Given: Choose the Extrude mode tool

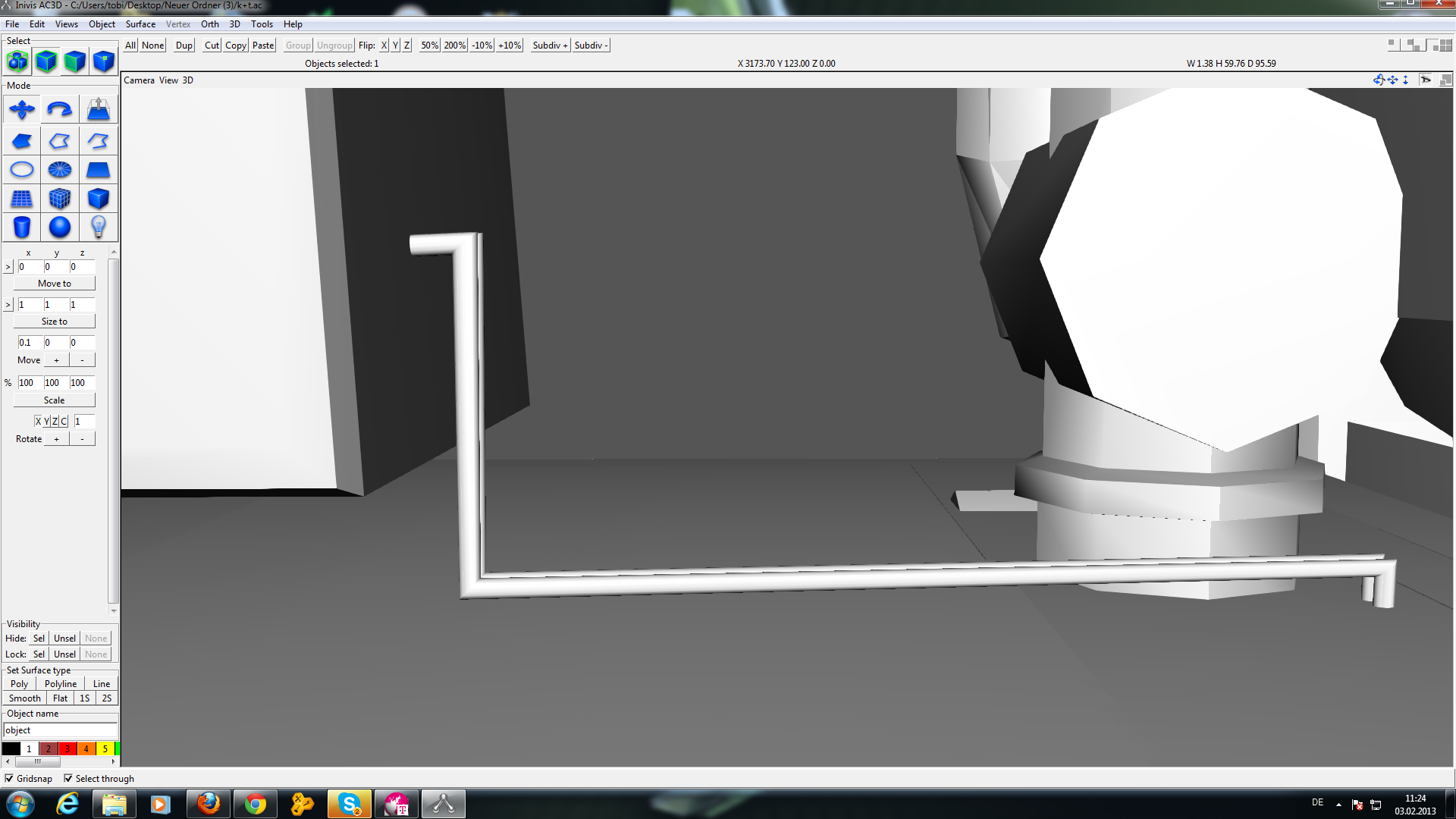Looking at the screenshot, I should (x=99, y=109).
